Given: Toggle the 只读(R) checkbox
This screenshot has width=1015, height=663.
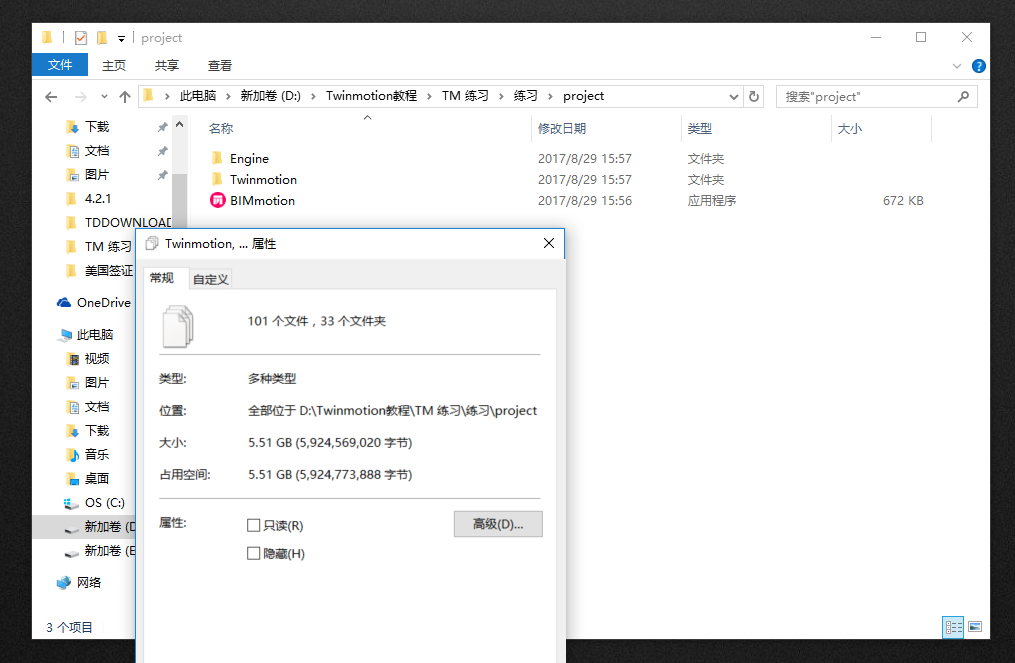Looking at the screenshot, I should (x=254, y=525).
